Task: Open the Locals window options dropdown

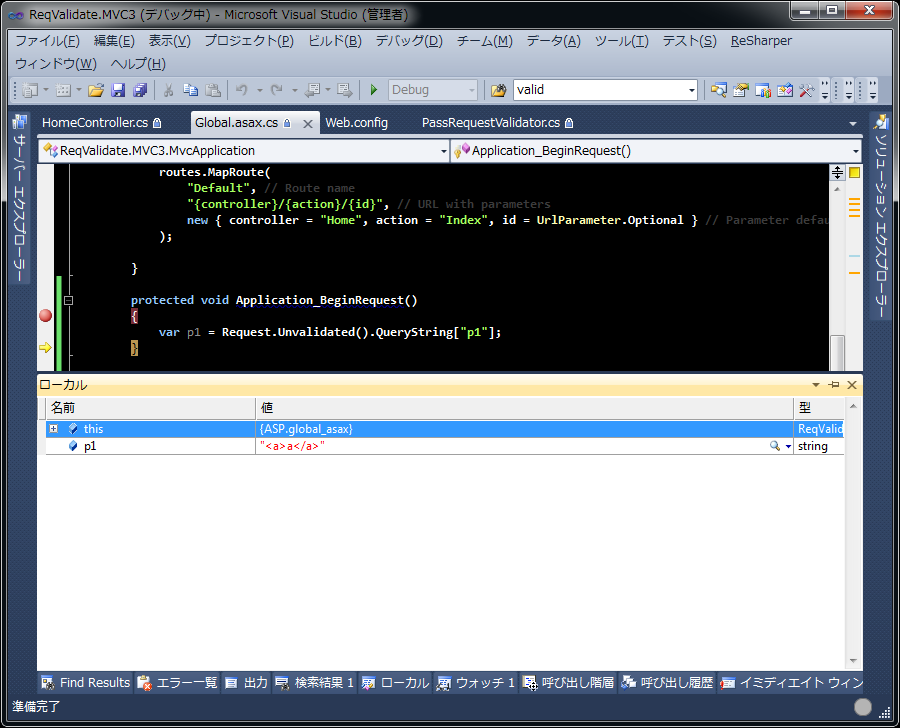Action: click(x=816, y=385)
